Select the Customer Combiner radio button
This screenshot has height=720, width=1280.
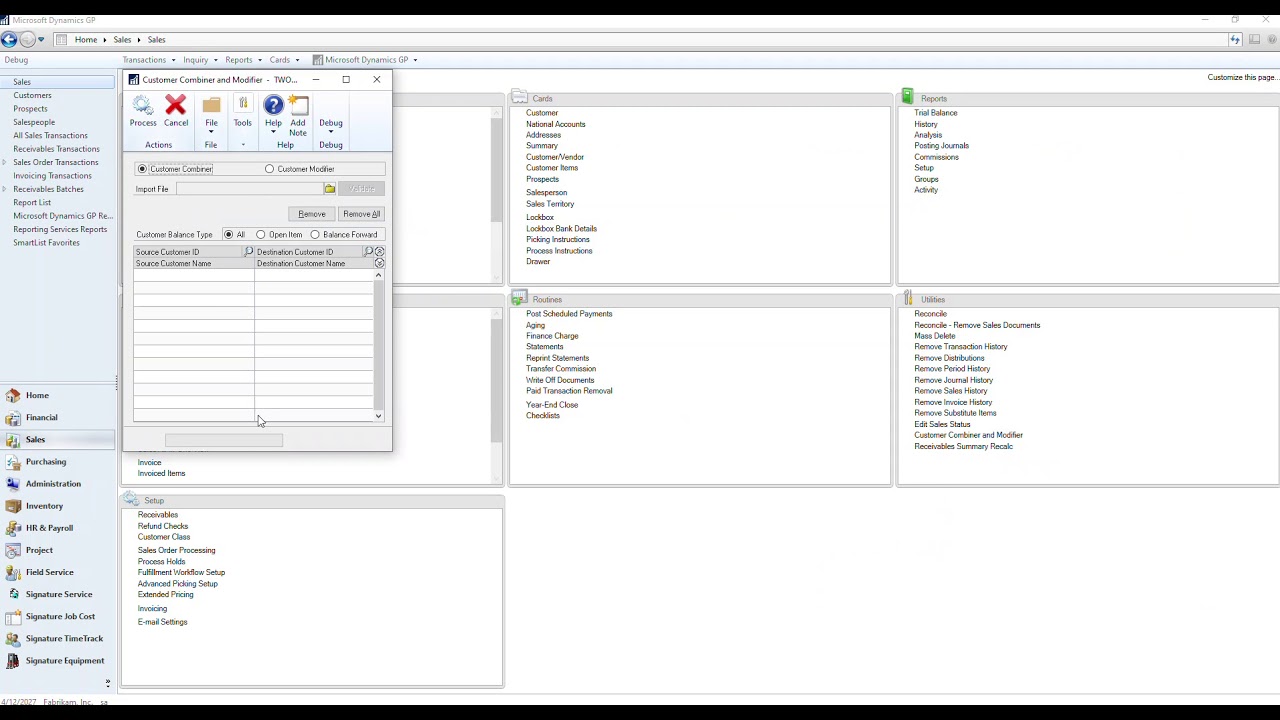142,169
